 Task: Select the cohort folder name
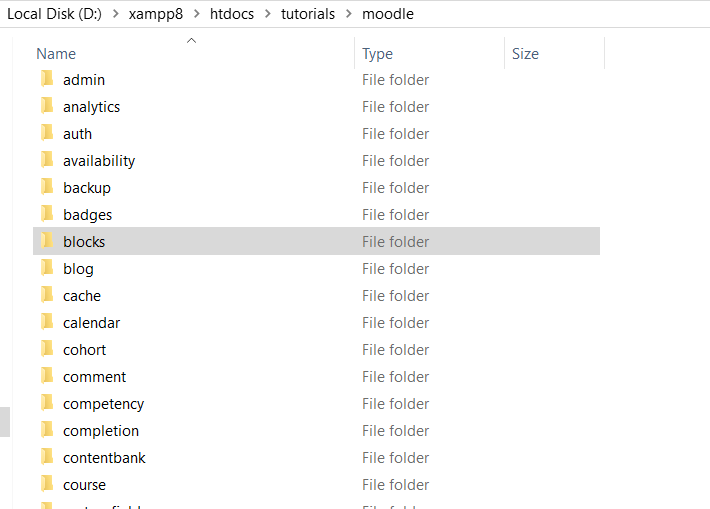point(84,350)
